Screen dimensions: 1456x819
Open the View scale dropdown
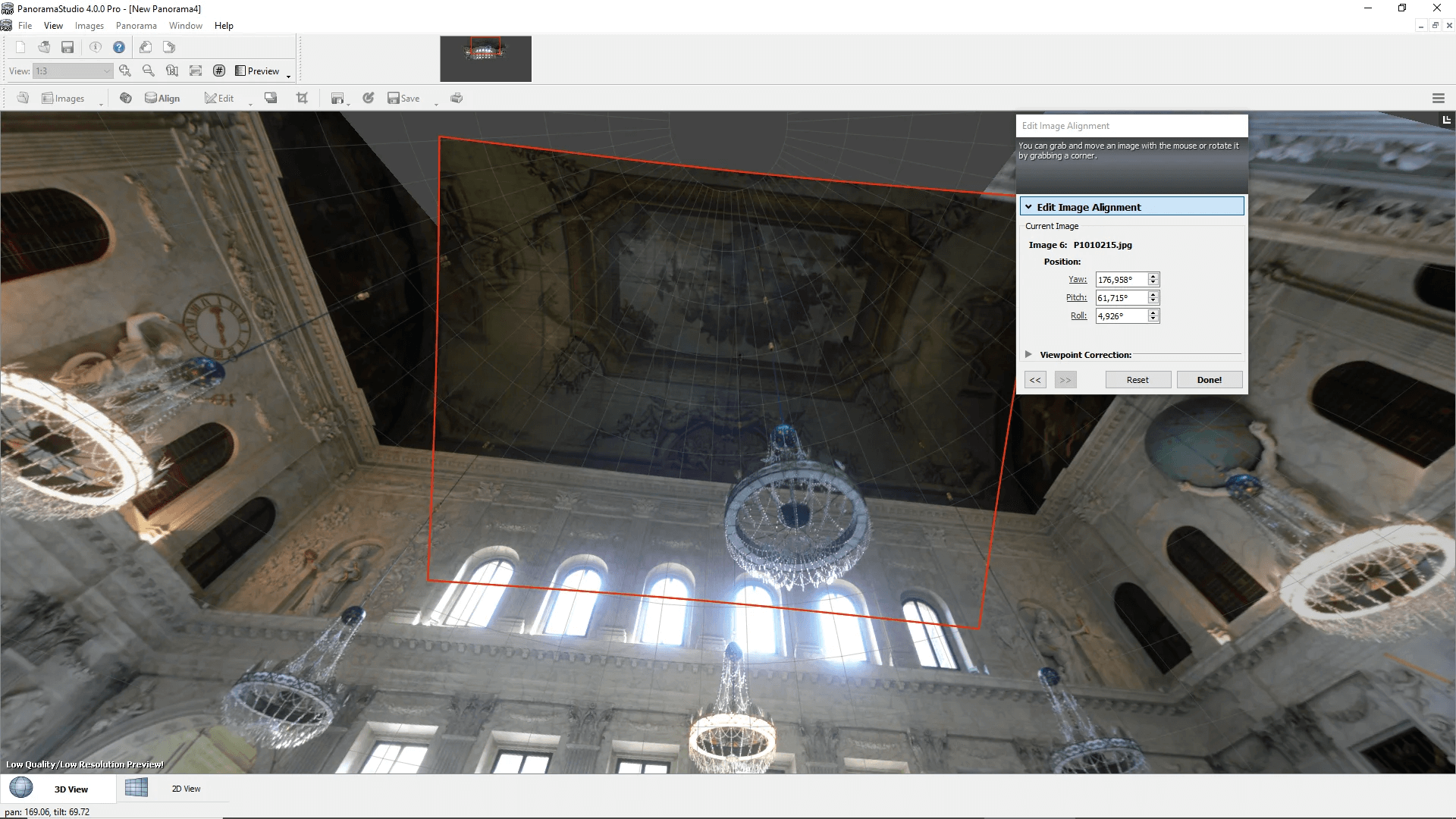point(105,71)
